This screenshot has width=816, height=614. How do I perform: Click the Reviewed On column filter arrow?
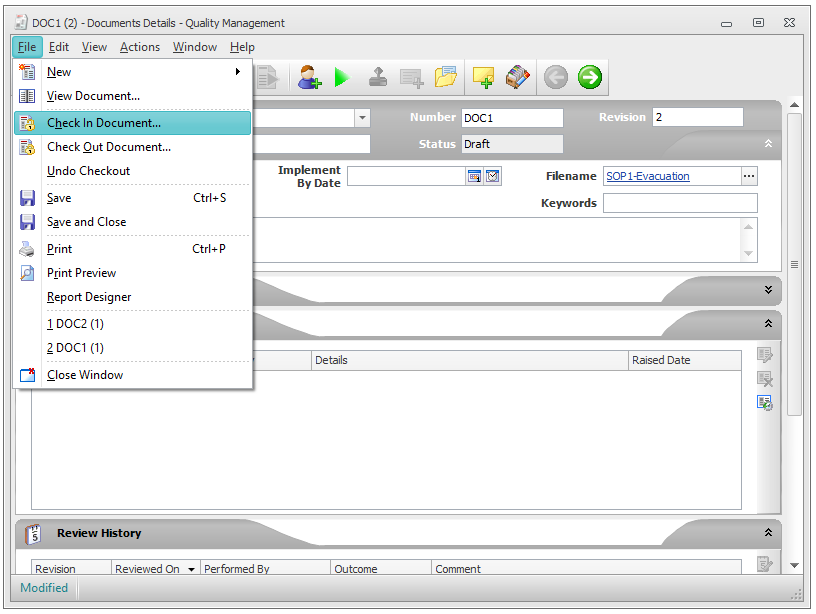point(191,569)
